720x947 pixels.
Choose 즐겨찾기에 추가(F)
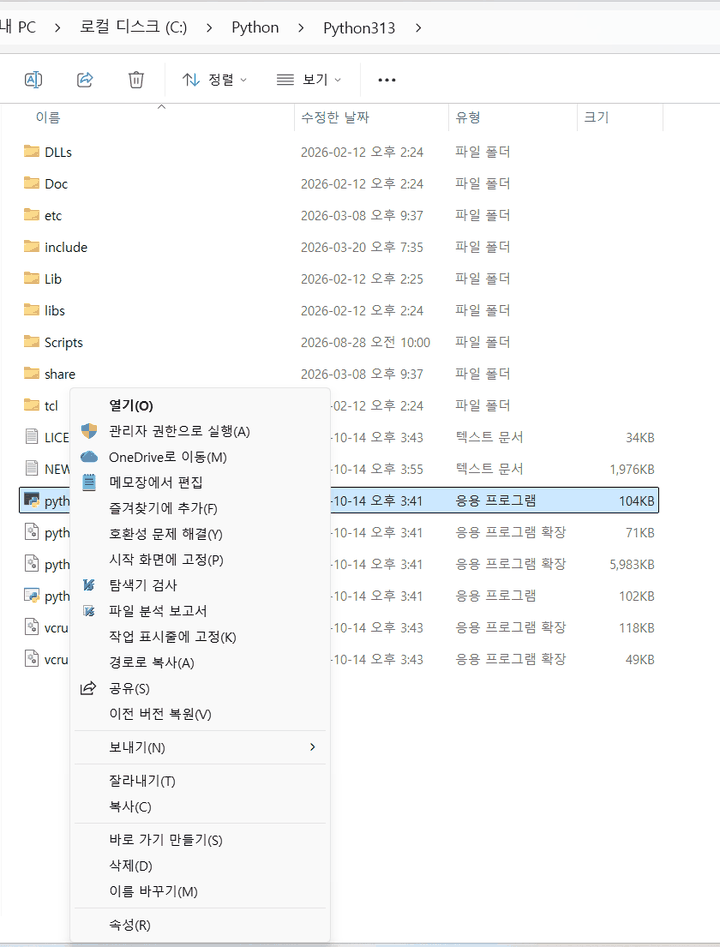coord(200,509)
